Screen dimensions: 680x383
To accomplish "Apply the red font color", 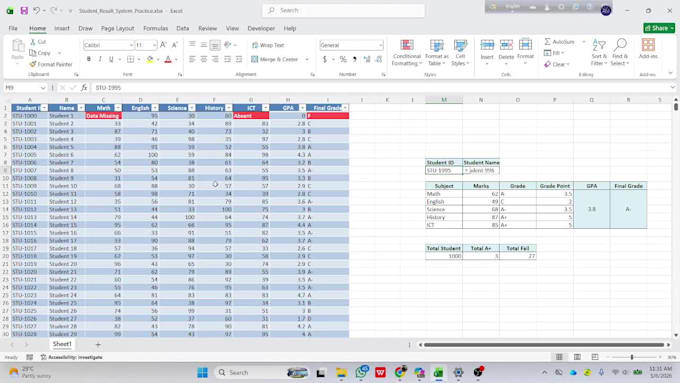I will 168,59.
